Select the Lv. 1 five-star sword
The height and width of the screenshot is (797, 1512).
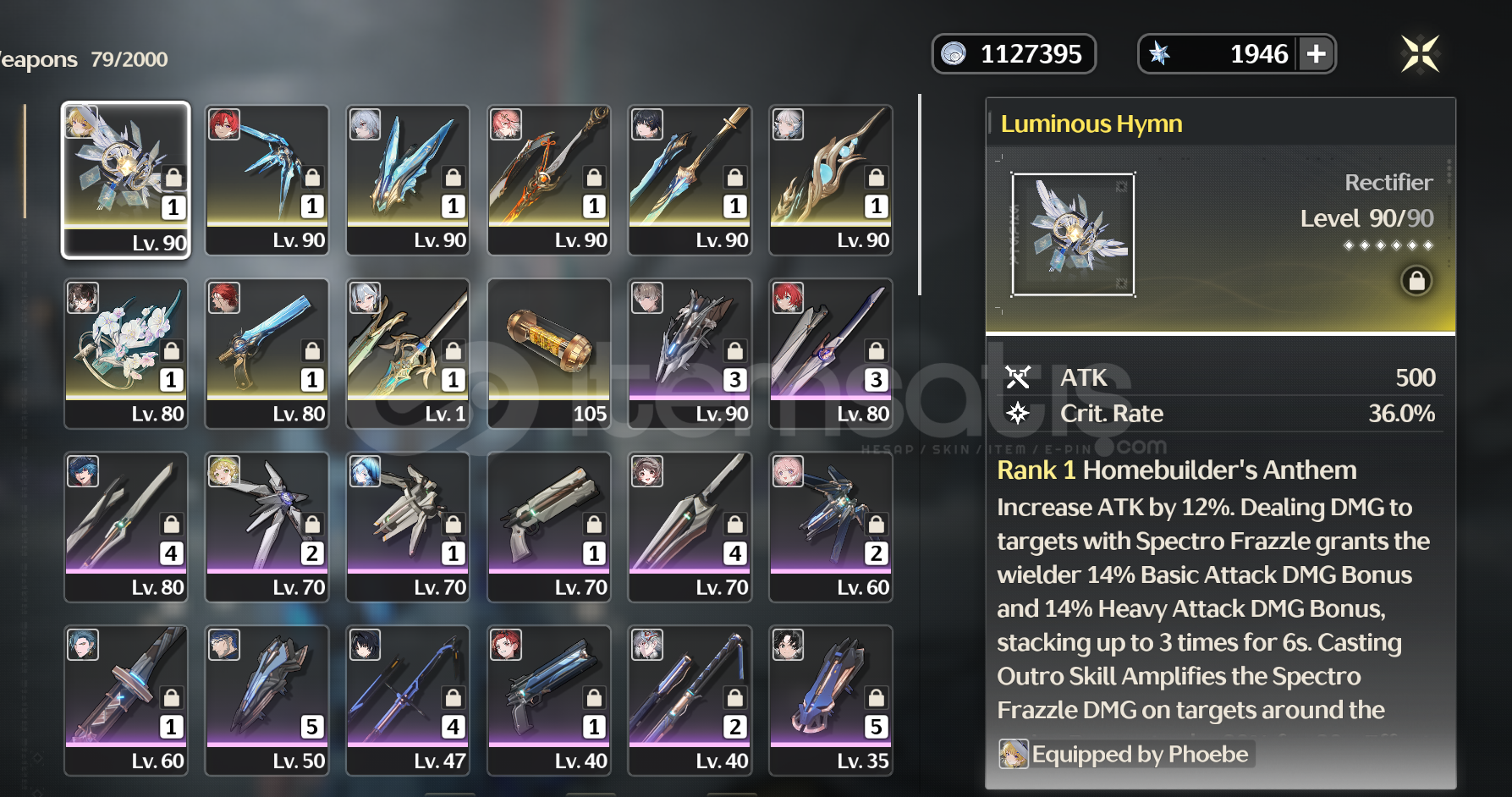(408, 354)
